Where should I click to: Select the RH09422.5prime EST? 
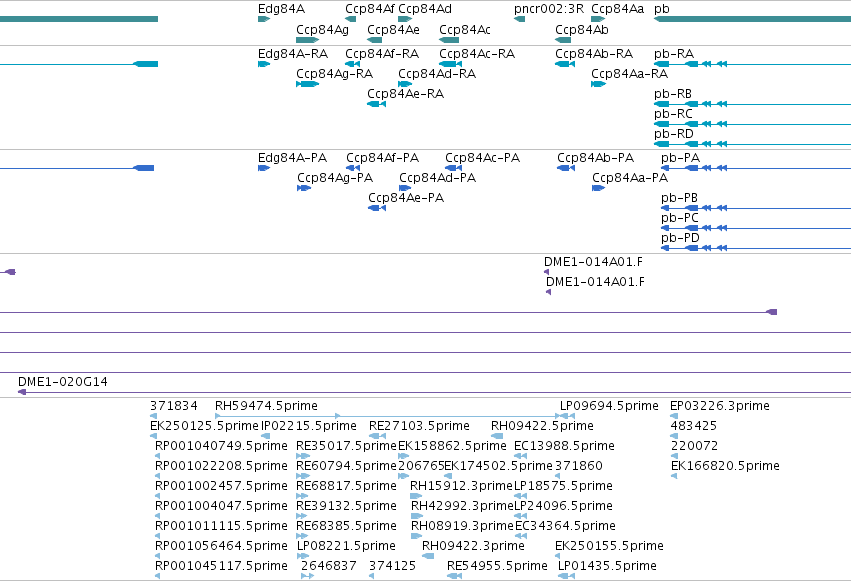coord(497,436)
